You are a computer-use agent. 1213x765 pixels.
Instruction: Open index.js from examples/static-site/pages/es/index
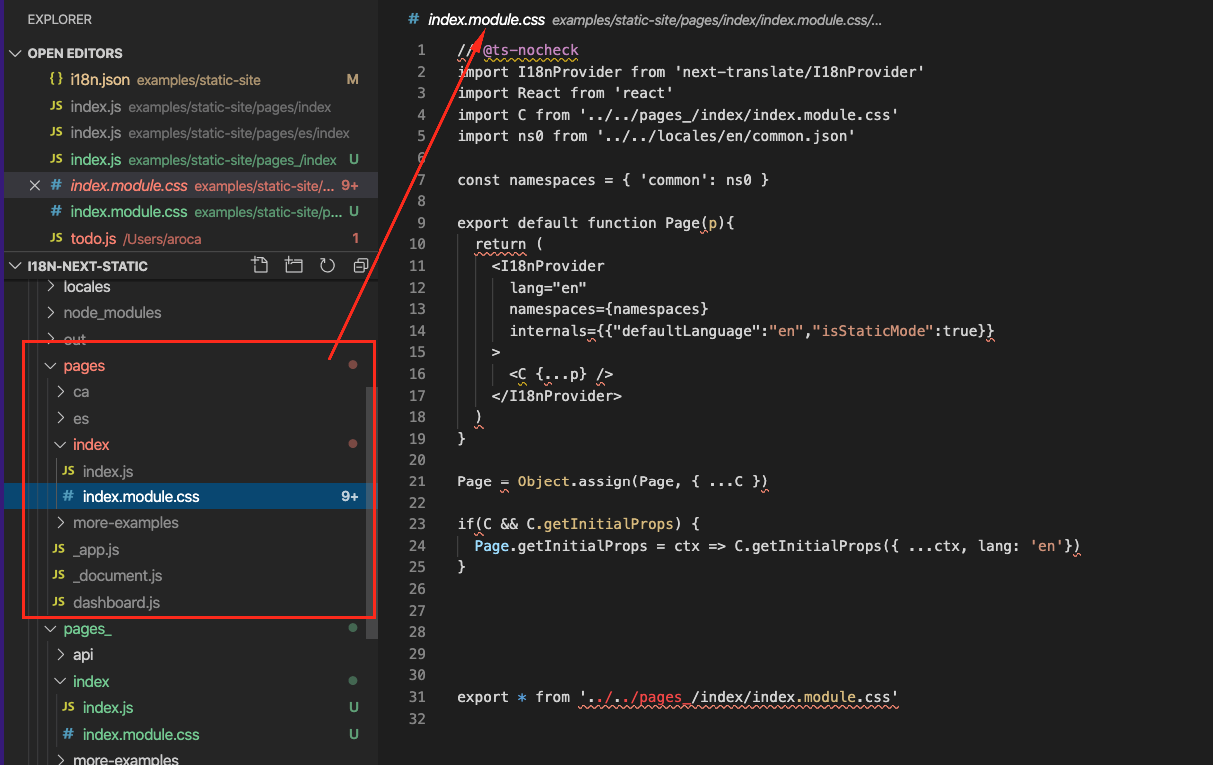pyautogui.click(x=190, y=133)
